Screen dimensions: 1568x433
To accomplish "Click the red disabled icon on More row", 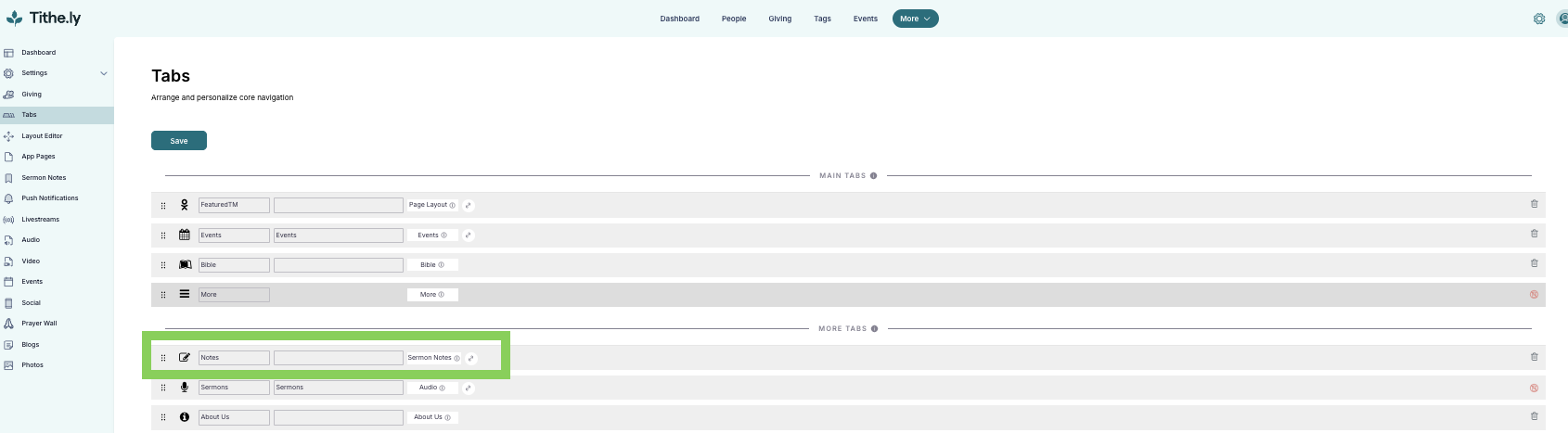I will [1534, 295].
